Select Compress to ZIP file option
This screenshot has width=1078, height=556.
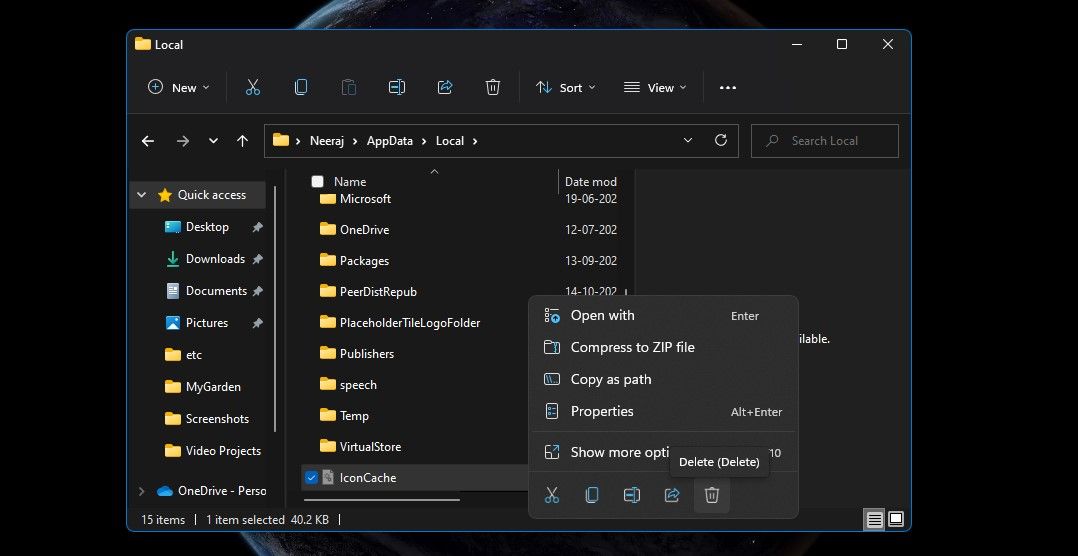click(632, 348)
